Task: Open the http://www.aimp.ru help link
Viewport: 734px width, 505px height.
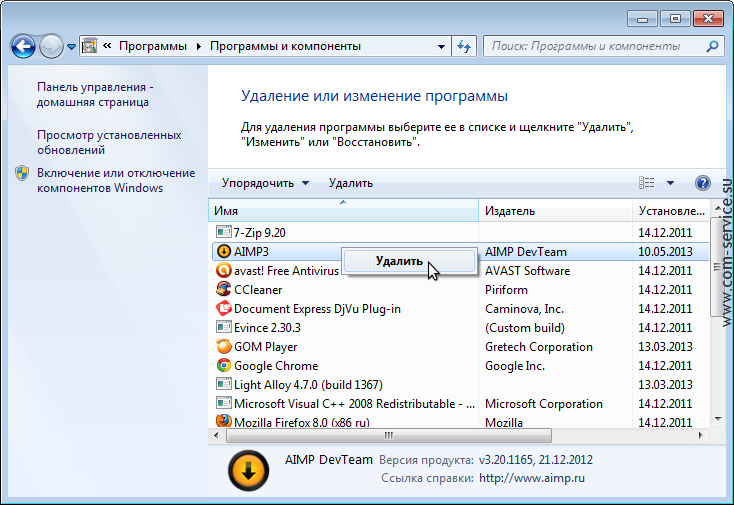Action: (532, 478)
